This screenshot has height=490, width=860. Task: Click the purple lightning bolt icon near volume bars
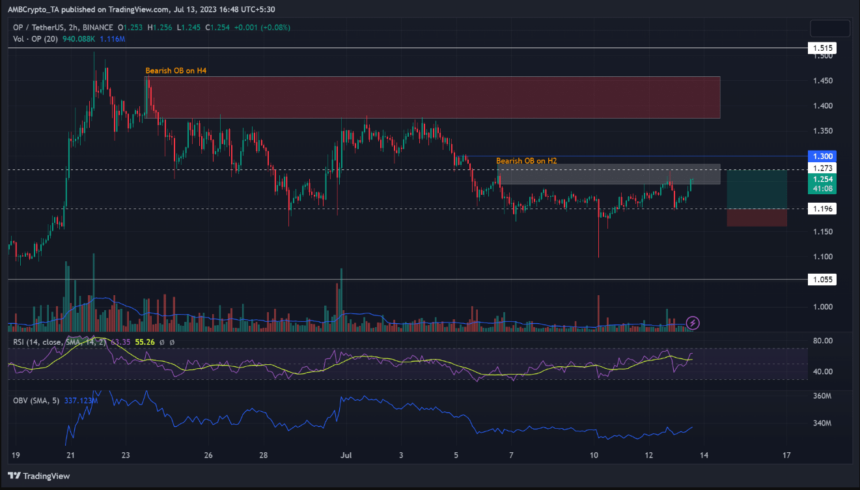pyautogui.click(x=693, y=323)
